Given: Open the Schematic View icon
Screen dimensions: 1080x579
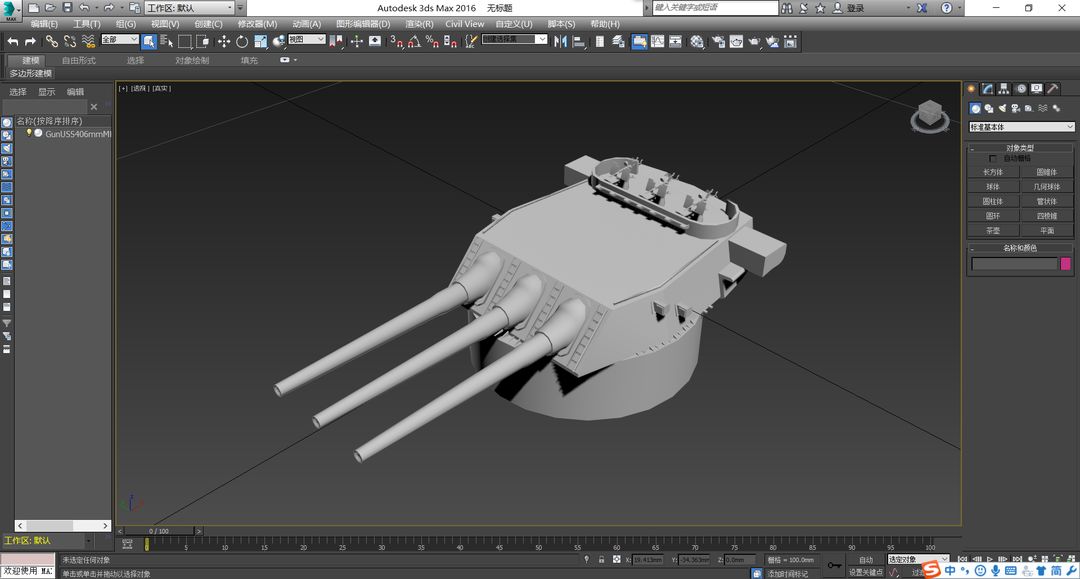Looking at the screenshot, I should pos(676,41).
